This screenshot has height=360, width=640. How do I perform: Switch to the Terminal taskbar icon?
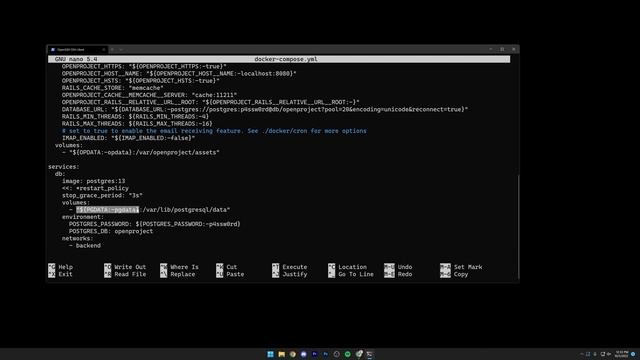click(369, 354)
